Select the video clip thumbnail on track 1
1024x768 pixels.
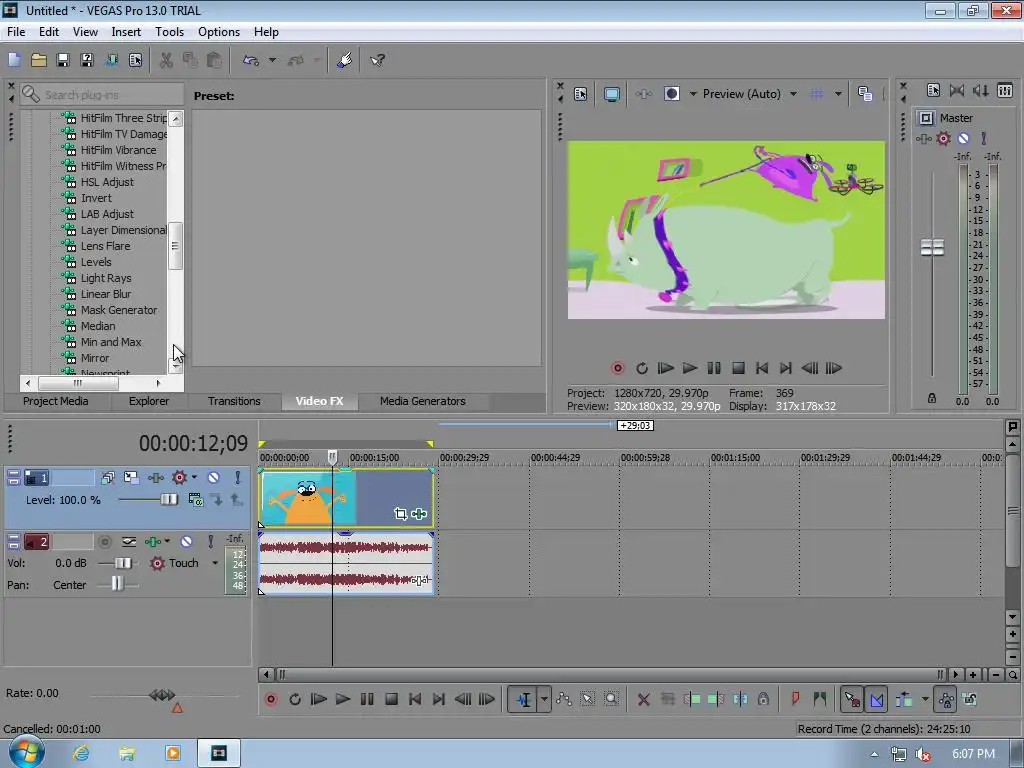308,498
